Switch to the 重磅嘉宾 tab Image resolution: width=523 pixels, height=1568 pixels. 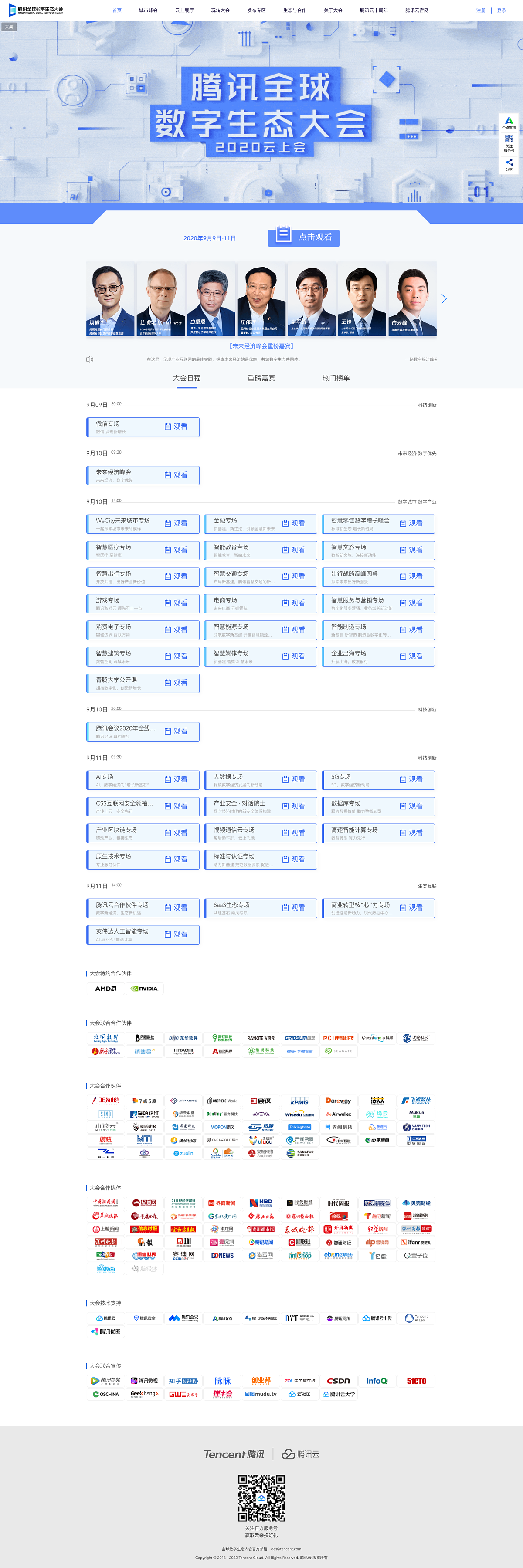(x=261, y=378)
